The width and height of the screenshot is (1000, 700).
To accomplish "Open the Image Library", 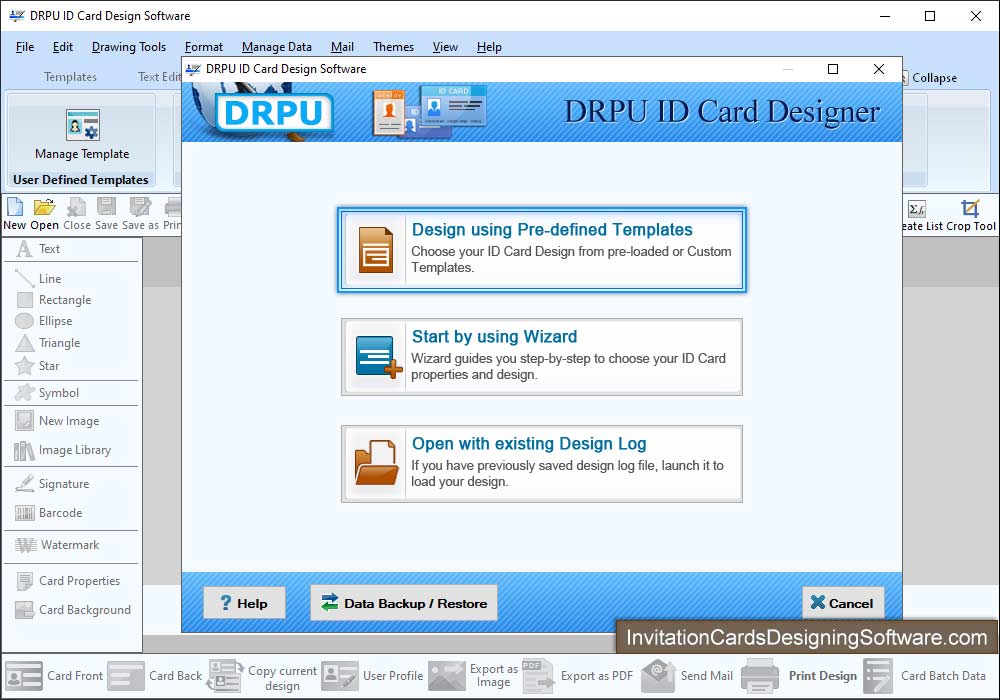I will (62, 450).
